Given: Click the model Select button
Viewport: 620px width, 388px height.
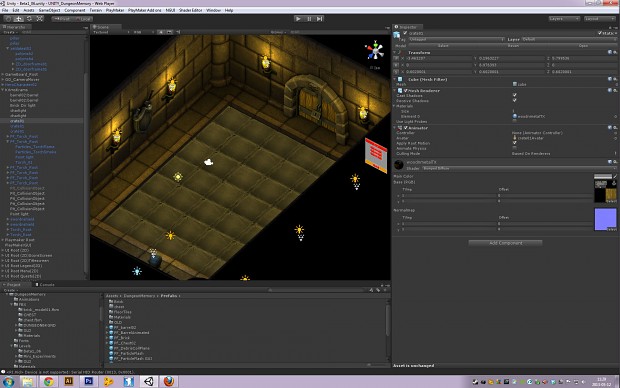Looking at the screenshot, I should (443, 45).
